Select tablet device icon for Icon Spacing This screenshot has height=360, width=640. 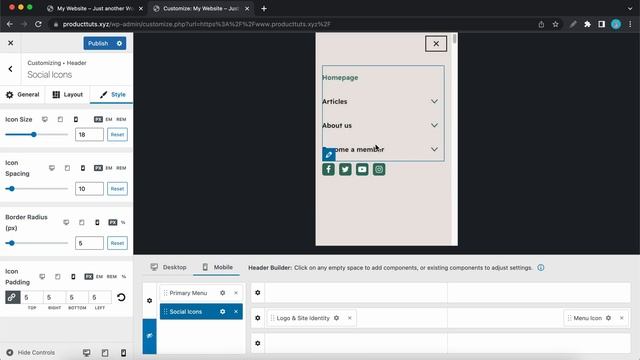pyautogui.click(x=67, y=168)
